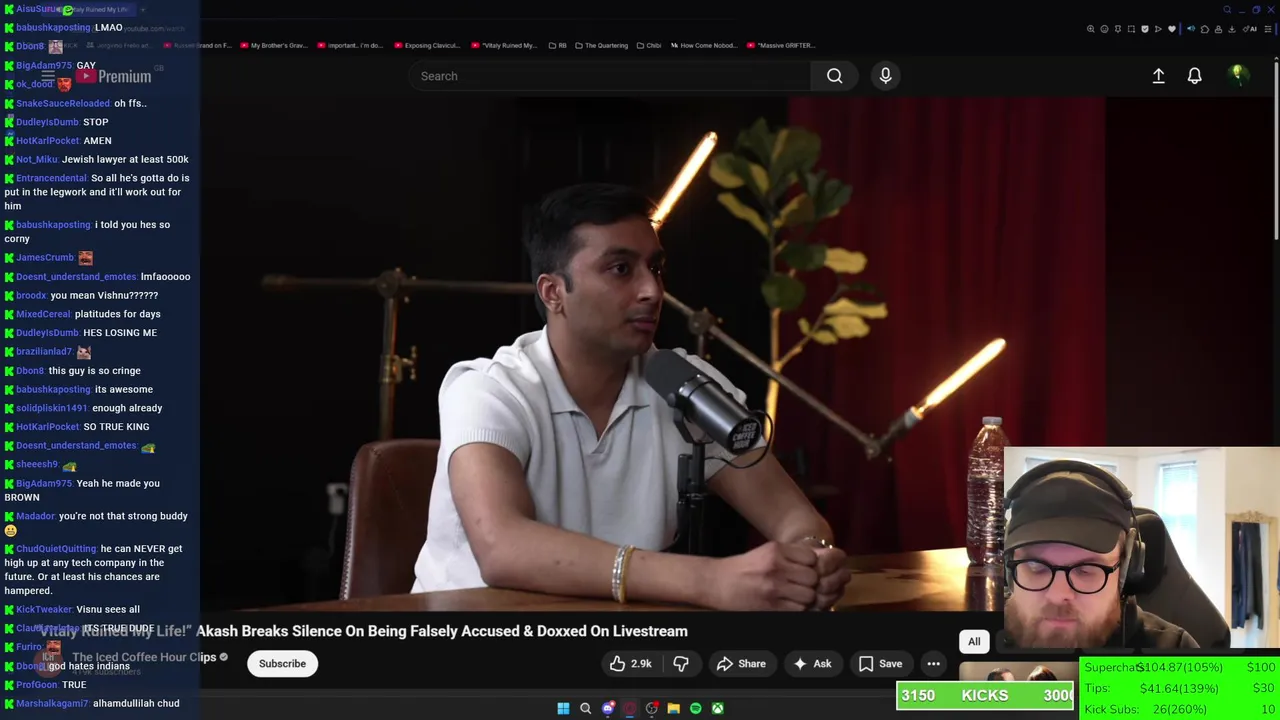The image size is (1280, 720).
Task: Click the 3150 KICKS goal bar
Action: tap(985, 696)
